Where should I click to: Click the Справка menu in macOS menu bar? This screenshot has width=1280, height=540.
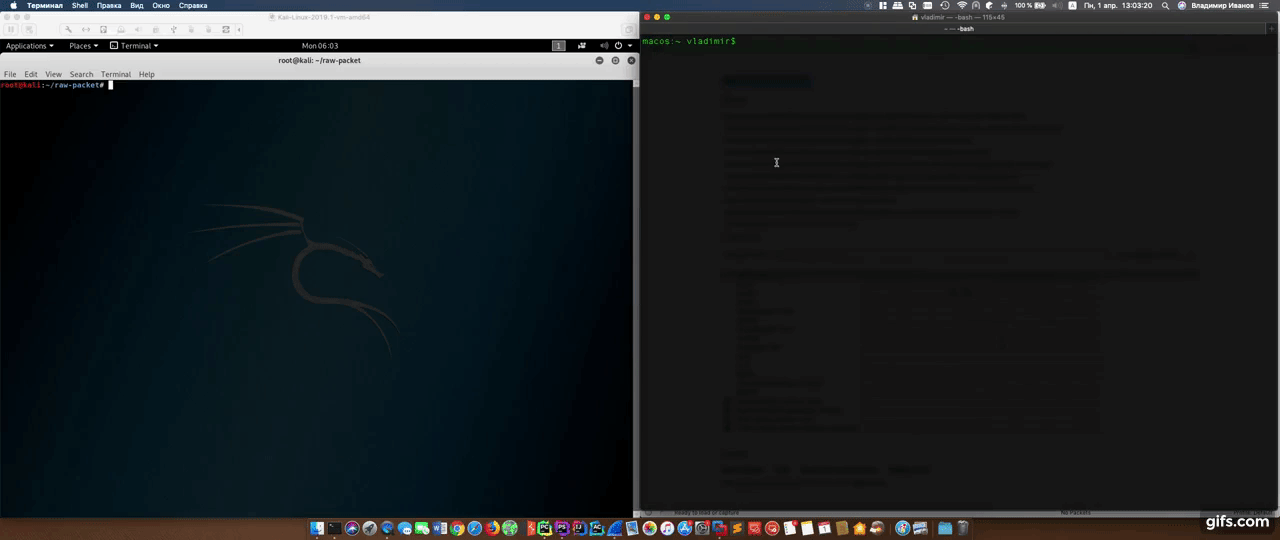[193, 5]
